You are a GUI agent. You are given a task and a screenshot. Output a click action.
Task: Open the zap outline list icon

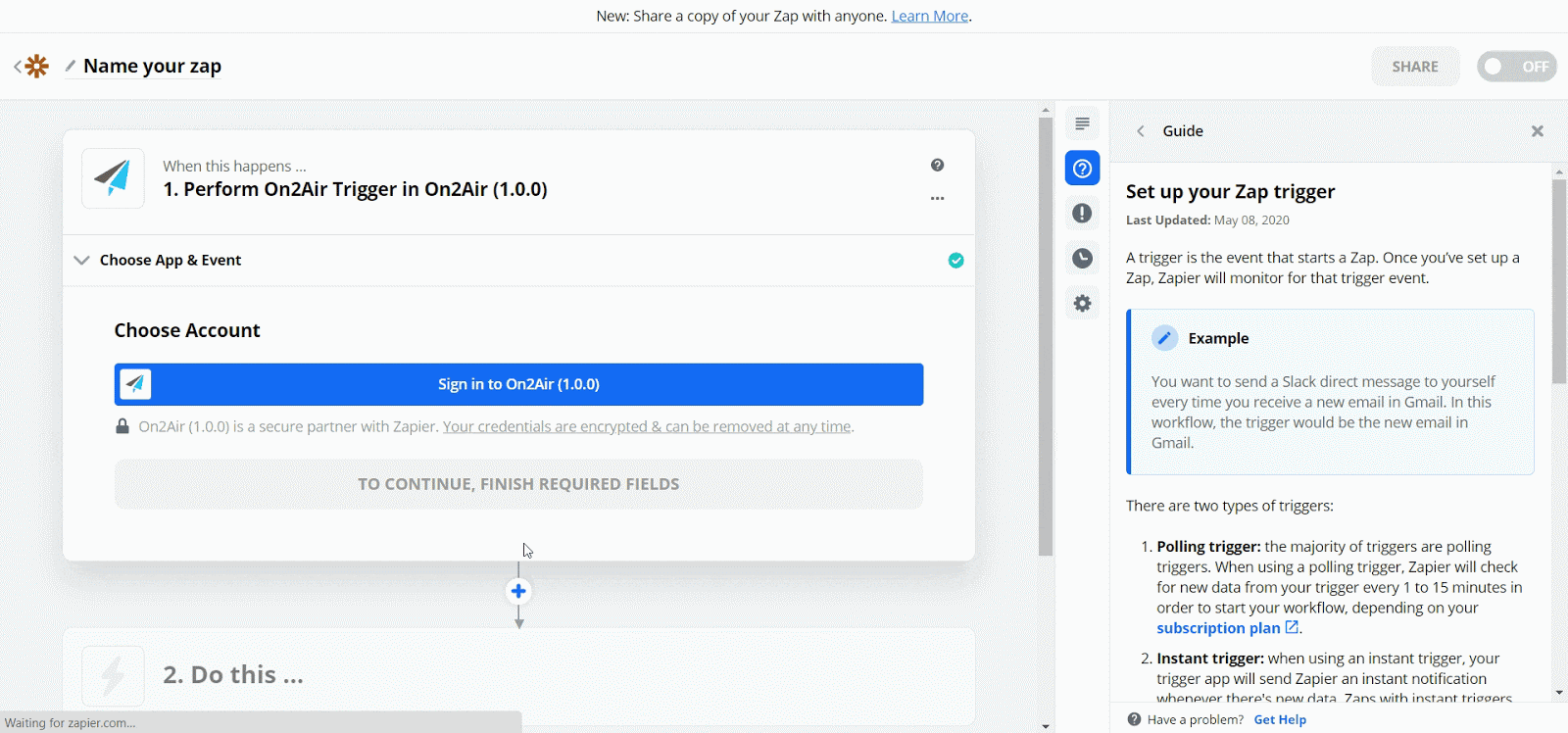coord(1082,123)
